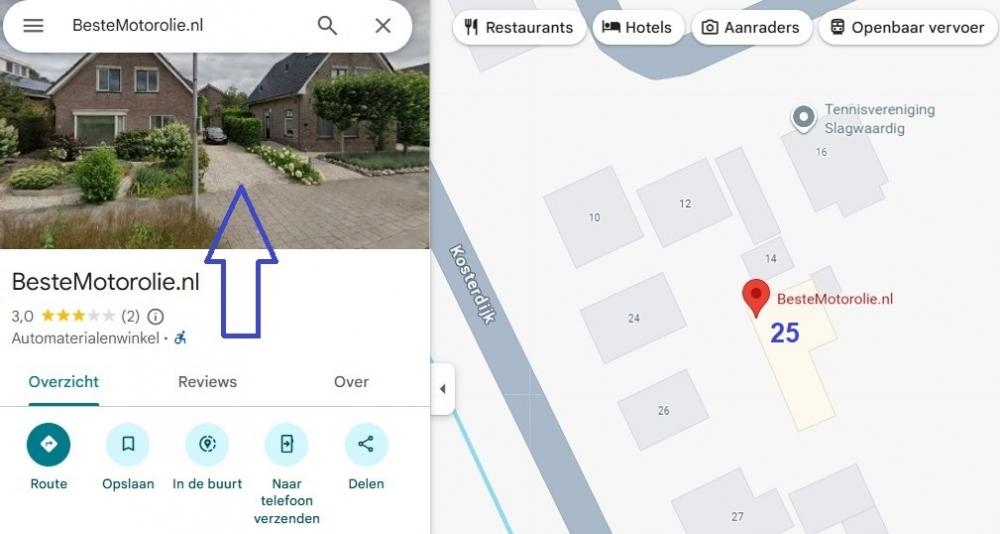1000x534 pixels.
Task: Save place with Opslaan bookmark icon
Action: [x=128, y=444]
